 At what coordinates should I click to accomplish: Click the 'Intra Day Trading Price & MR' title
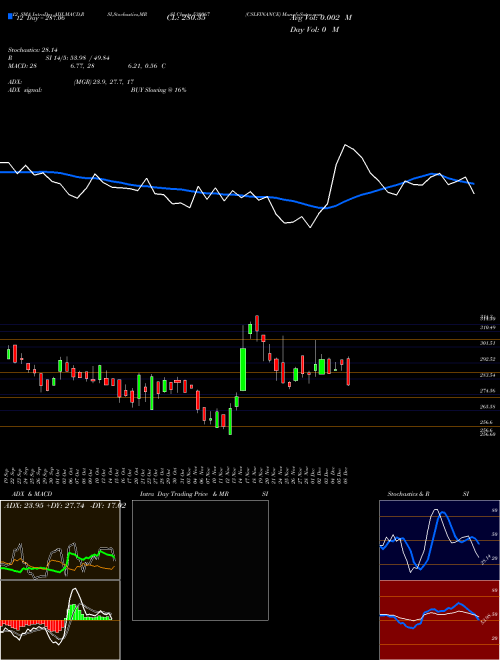[x=184, y=494]
